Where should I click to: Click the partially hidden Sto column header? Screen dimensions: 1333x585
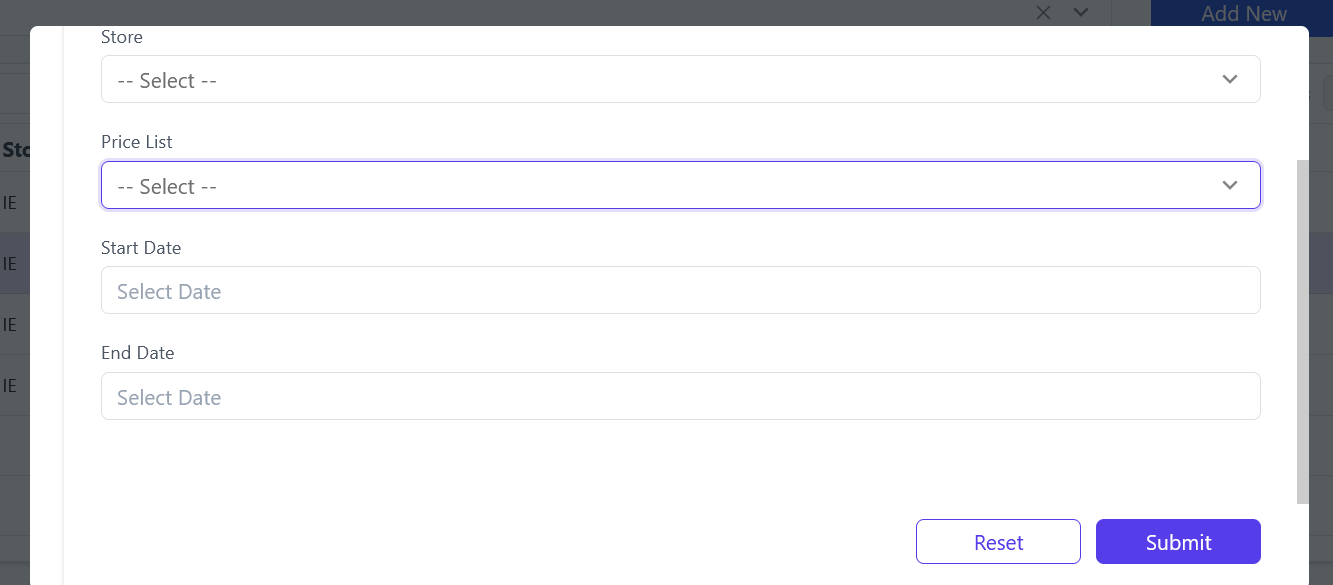pos(15,150)
